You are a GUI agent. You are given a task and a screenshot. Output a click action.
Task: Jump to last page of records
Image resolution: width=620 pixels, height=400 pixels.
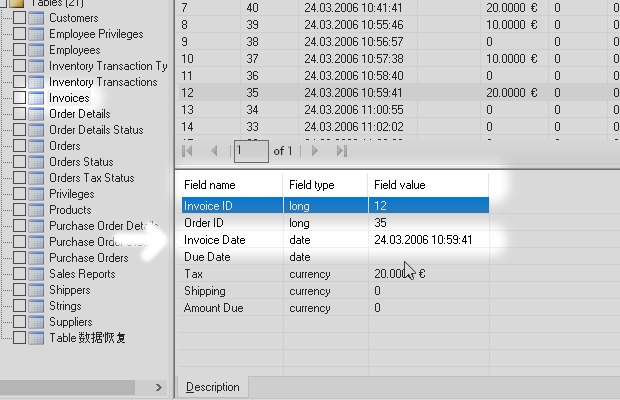(x=341, y=151)
